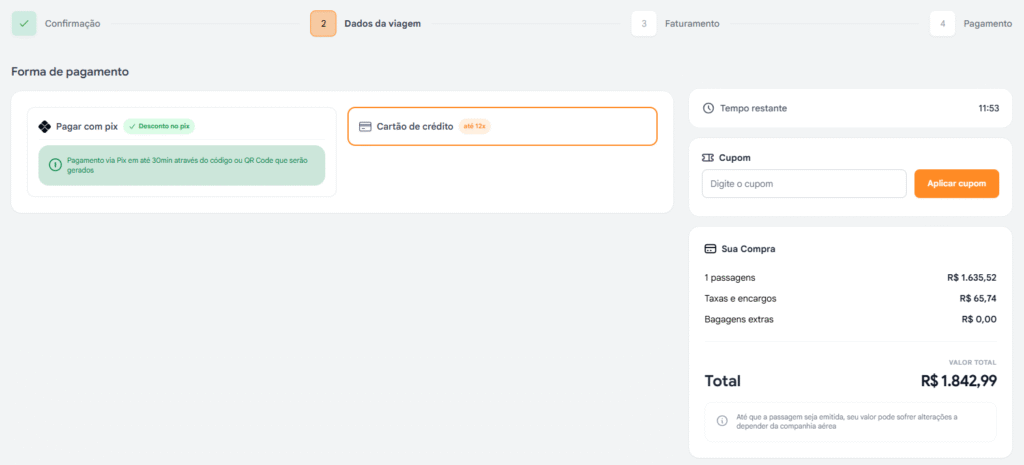Click the credit card icon beside Cartão de crédito
Viewport: 1024px width, 465px height.
click(365, 127)
